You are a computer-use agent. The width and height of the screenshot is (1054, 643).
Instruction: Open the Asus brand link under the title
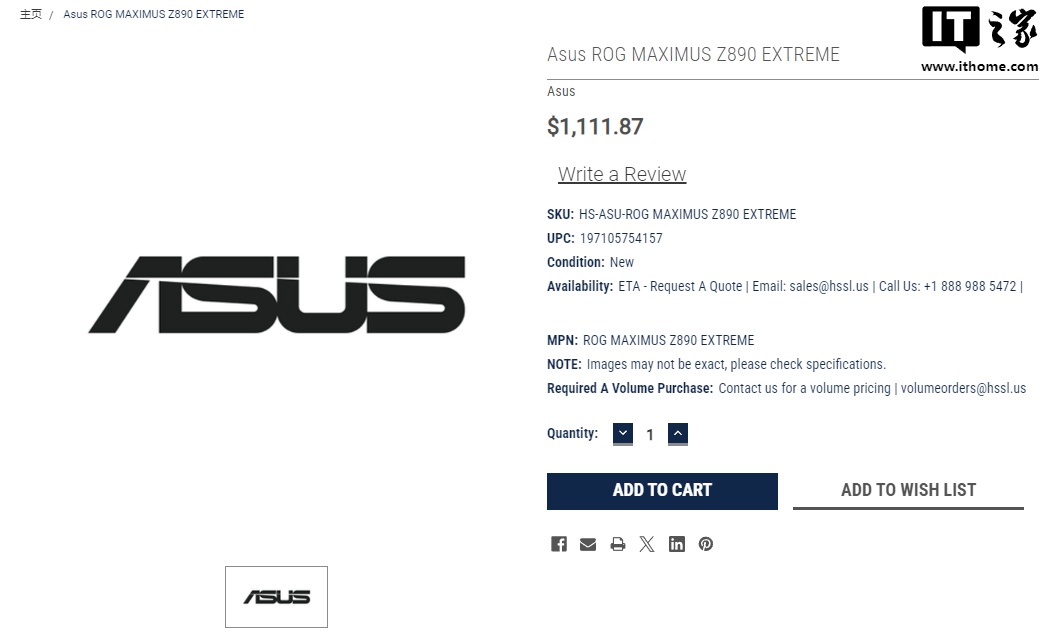pos(561,91)
